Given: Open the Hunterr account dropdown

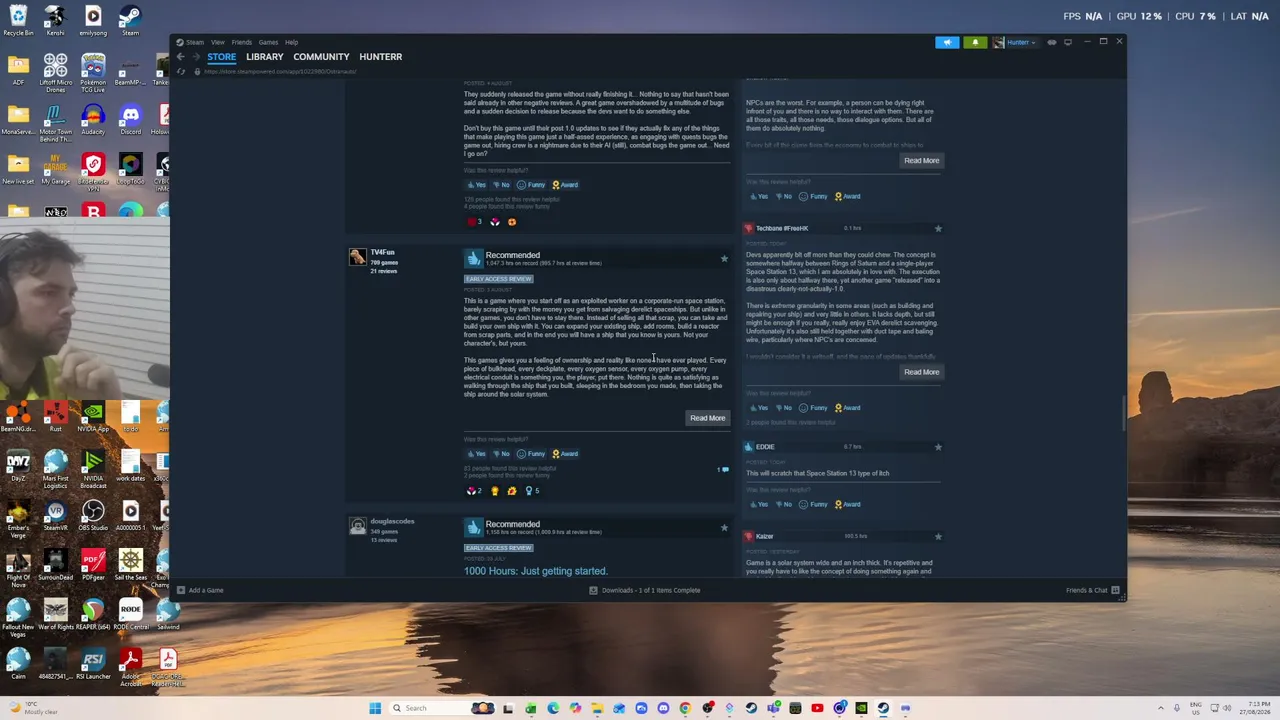Looking at the screenshot, I should tap(1015, 42).
